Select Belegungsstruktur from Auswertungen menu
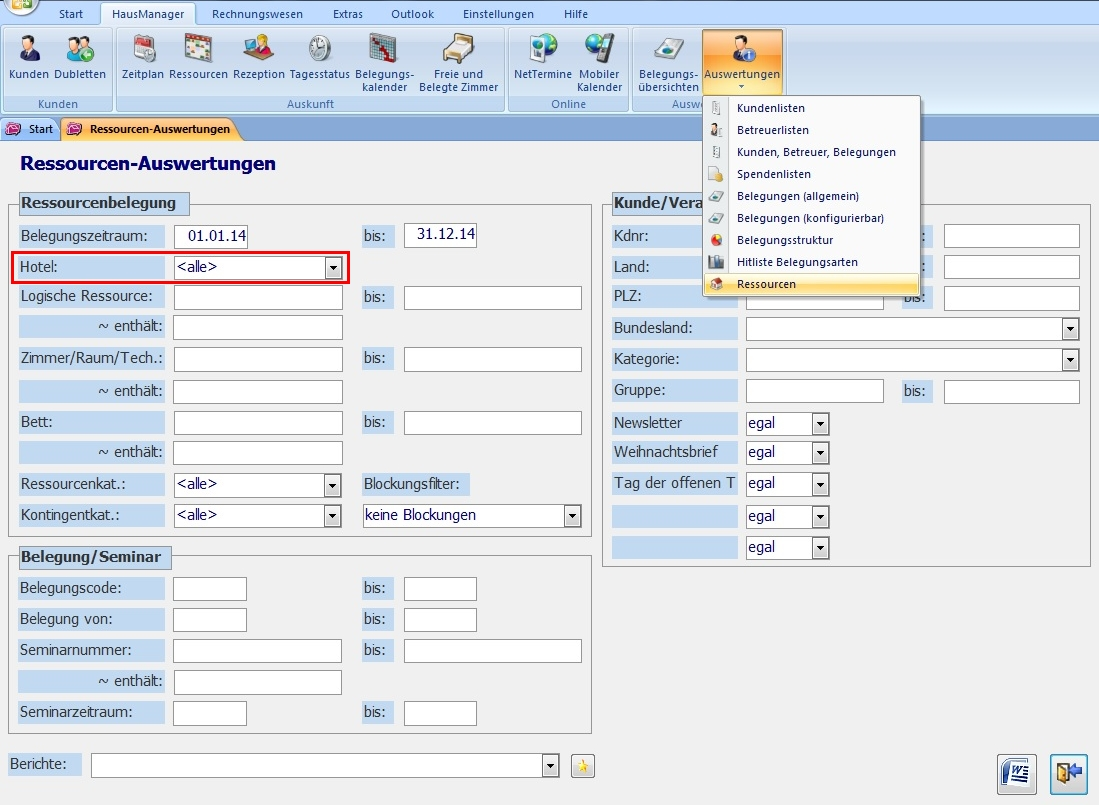Image resolution: width=1099 pixels, height=805 pixels. point(784,240)
